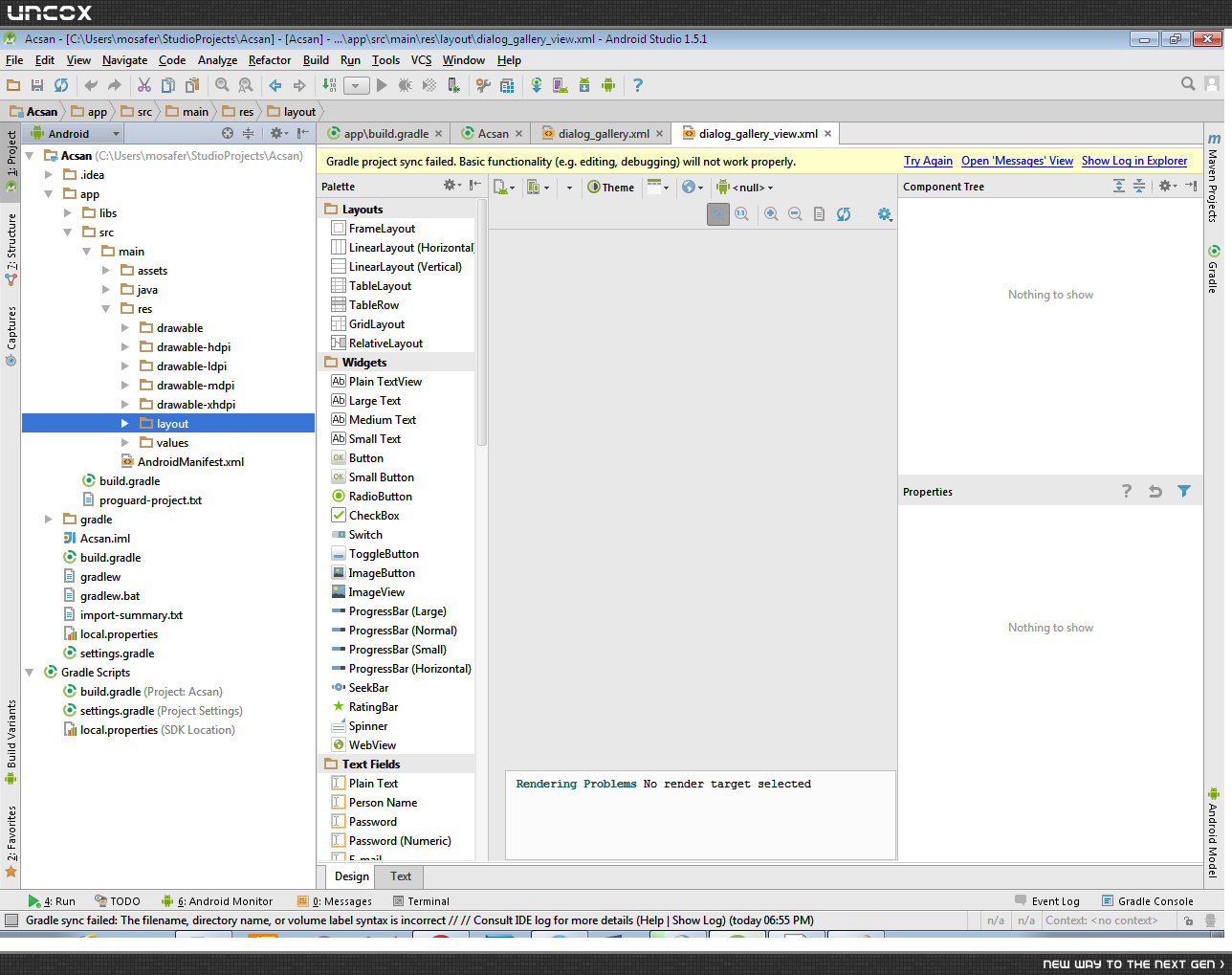Screen dimensions: 1232x975
Task: Click the green Run play icon
Action: (x=382, y=85)
